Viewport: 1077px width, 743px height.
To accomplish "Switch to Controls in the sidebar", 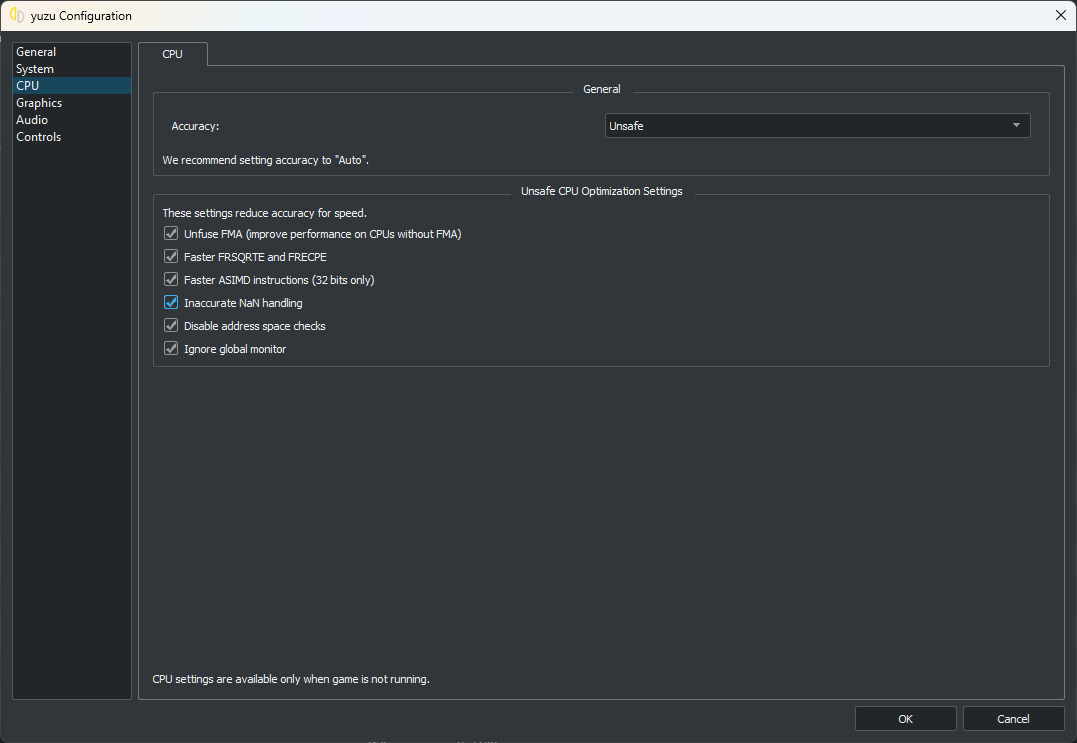I will (39, 137).
